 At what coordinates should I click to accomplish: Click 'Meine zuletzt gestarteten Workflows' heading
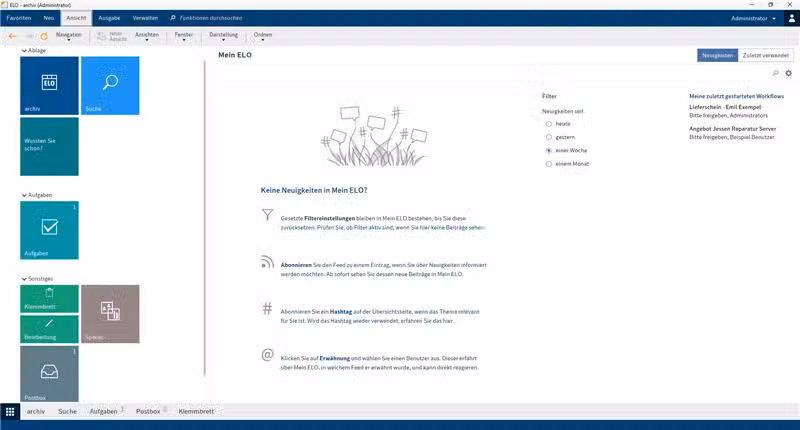coord(736,96)
